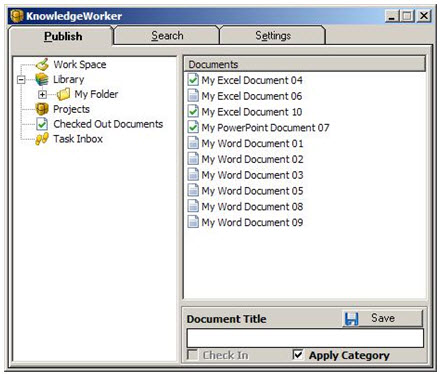Select text "My Excel Document 10"

(x=252, y=112)
